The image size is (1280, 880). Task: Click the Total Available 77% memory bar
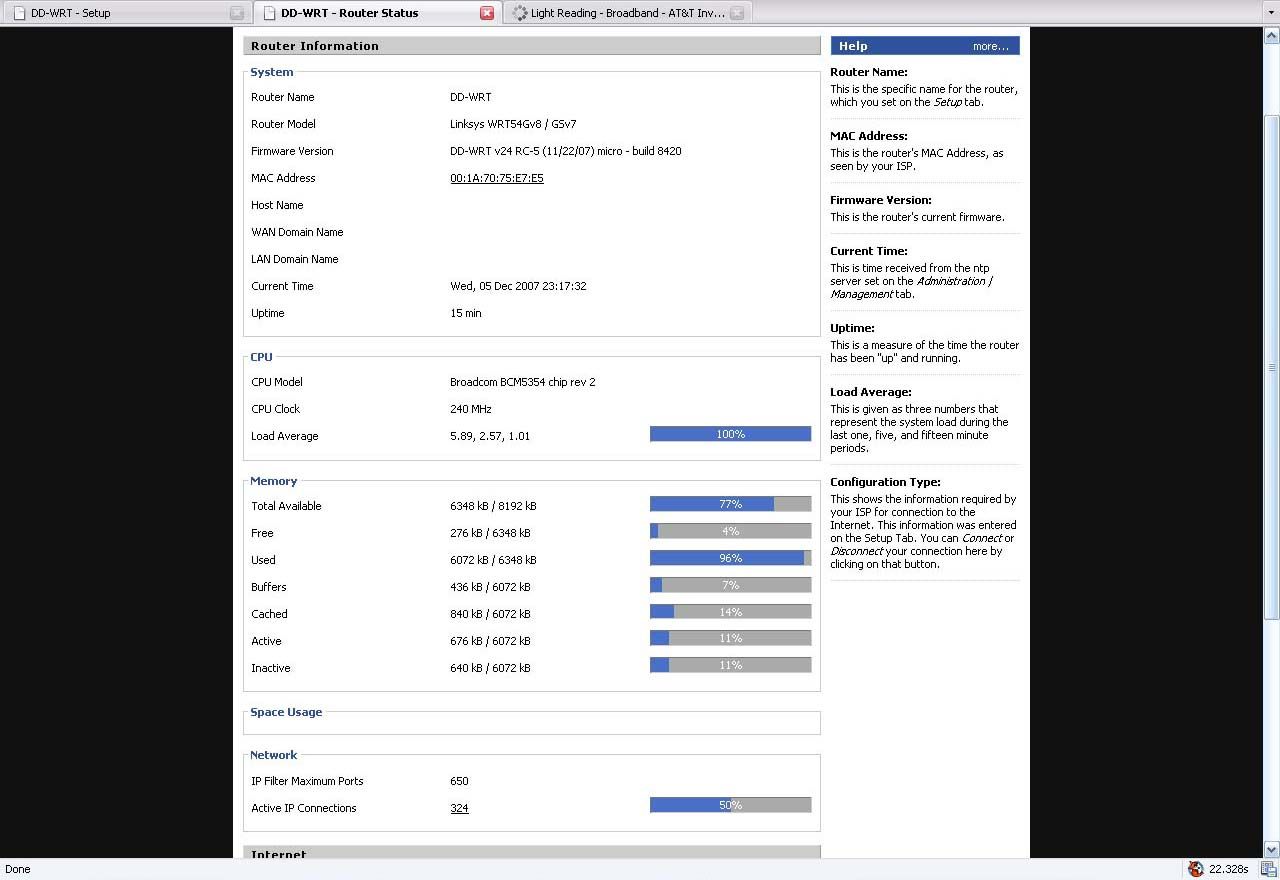point(730,504)
